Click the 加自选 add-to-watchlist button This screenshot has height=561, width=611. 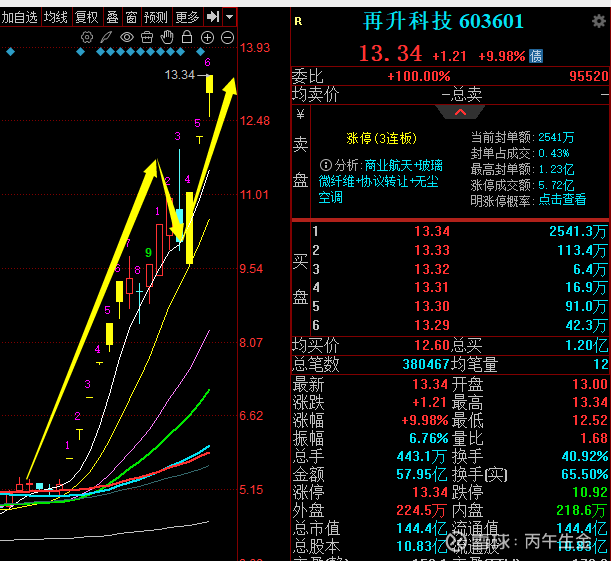point(20,17)
